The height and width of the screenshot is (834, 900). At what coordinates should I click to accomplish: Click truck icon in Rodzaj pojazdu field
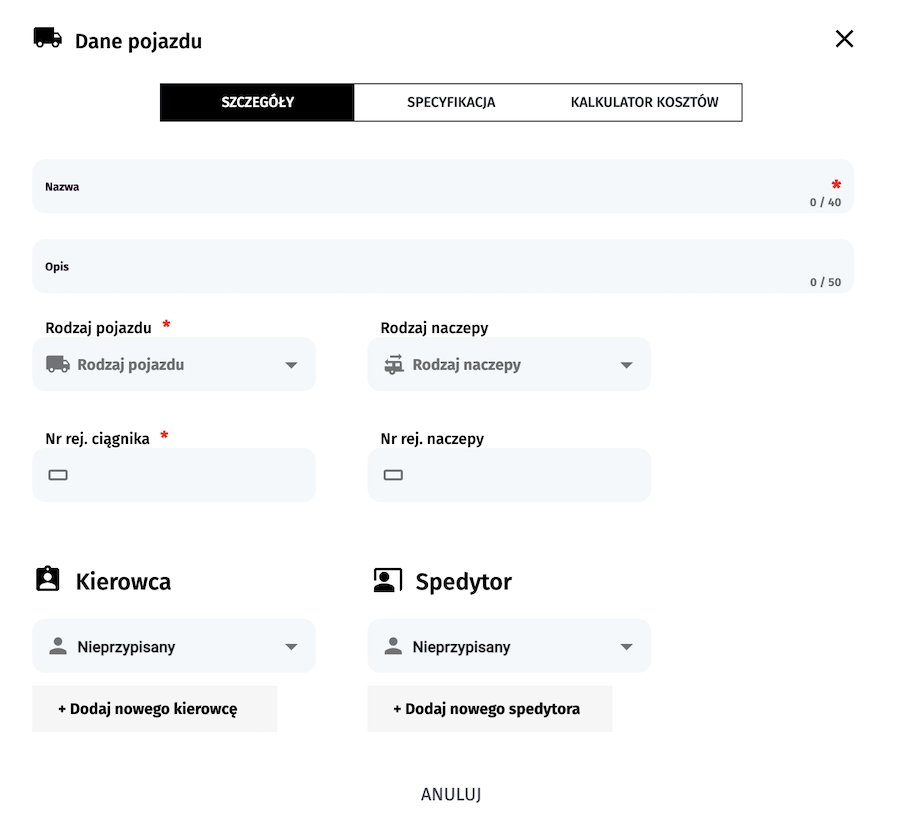tap(58, 365)
